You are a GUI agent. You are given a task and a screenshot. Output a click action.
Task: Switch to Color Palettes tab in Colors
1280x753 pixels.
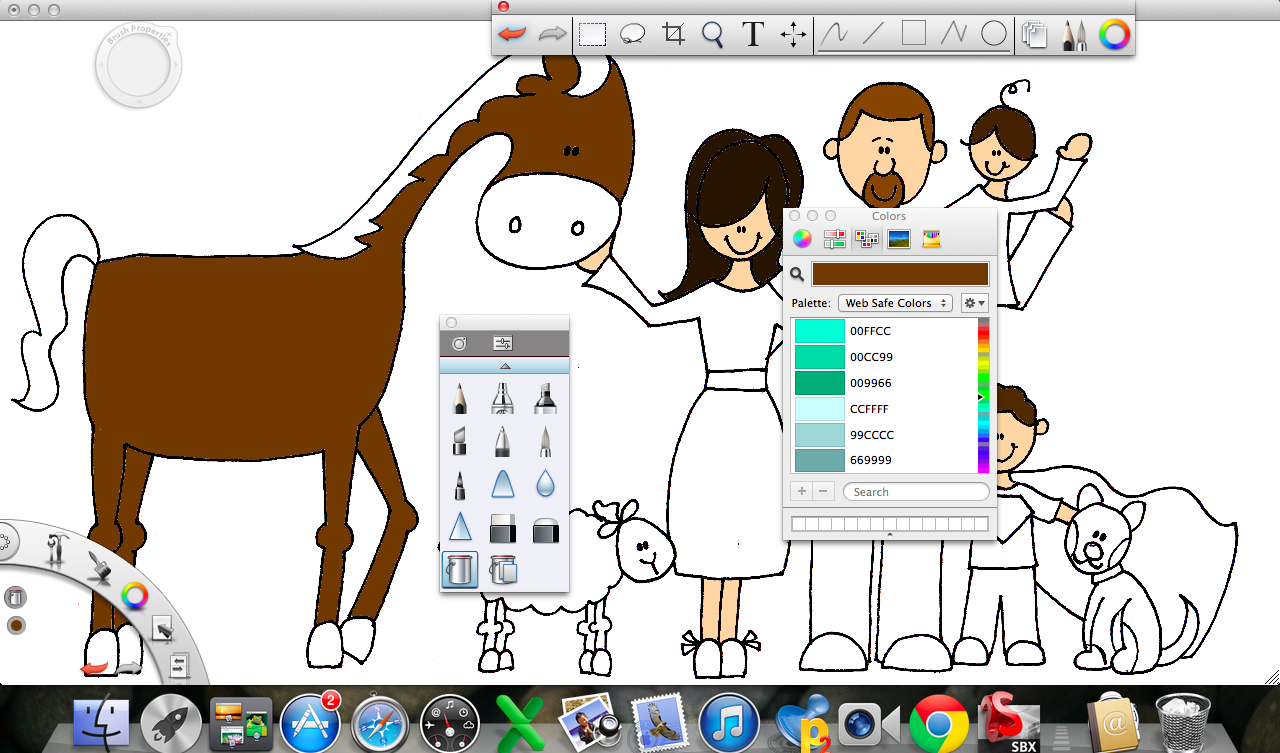867,239
